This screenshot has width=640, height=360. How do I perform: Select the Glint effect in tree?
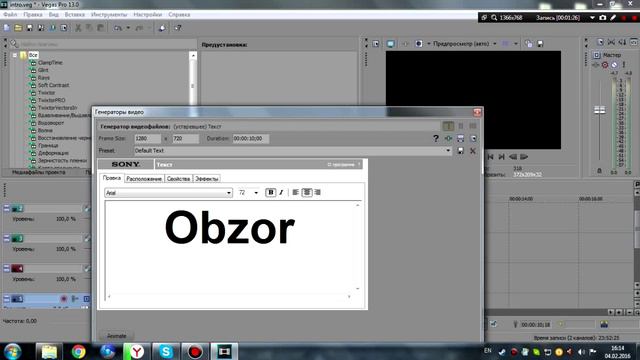(x=43, y=70)
